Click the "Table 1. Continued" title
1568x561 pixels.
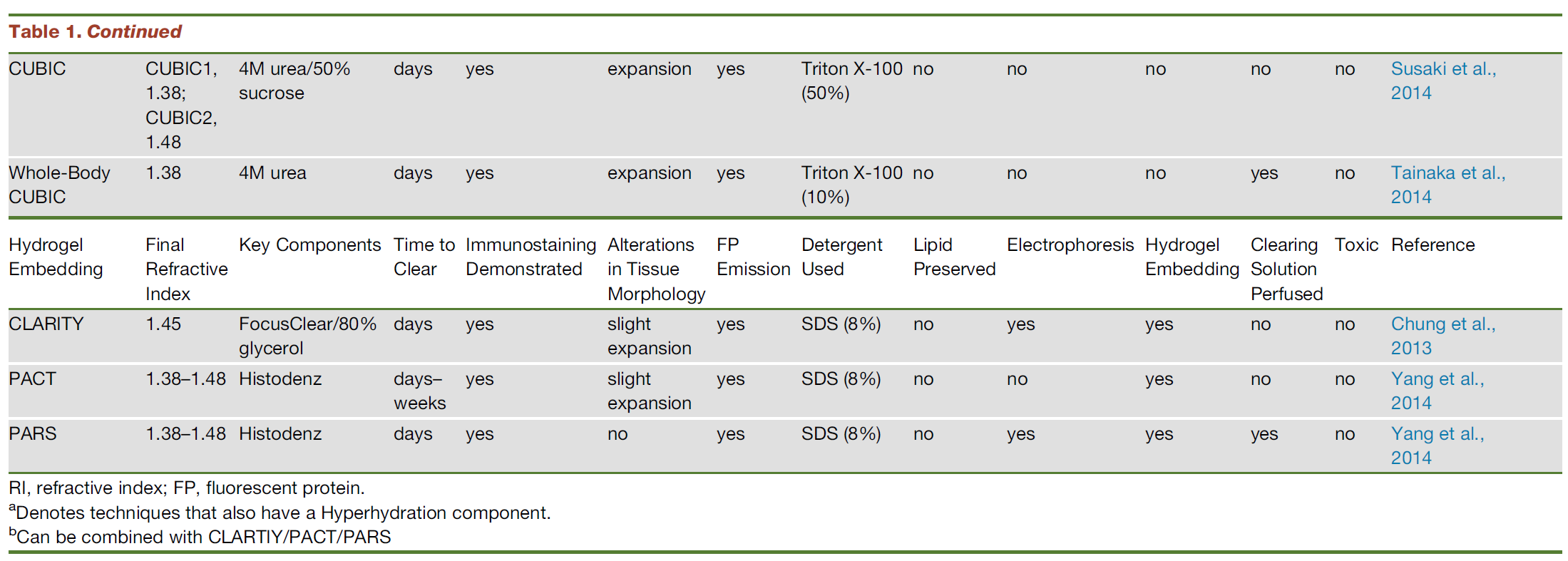pyautogui.click(x=95, y=32)
